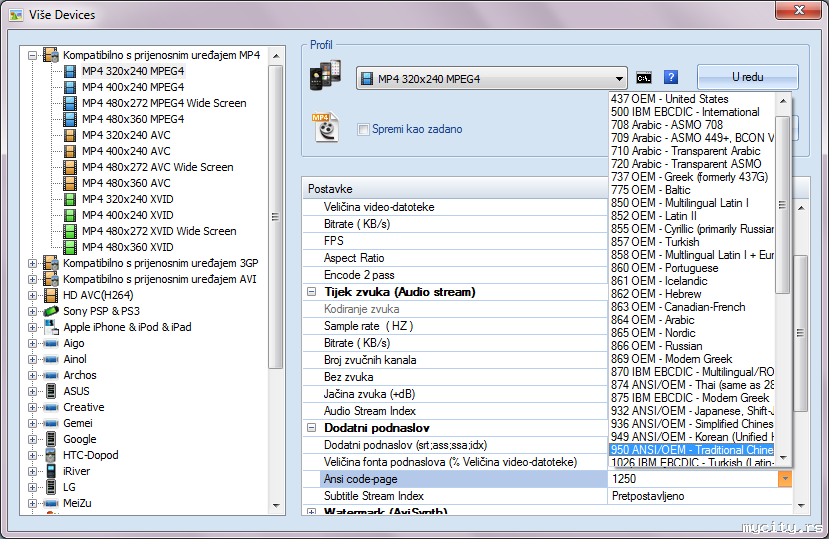Click down arrow of settings grid scrollbar
829x539 pixels.
click(x=801, y=506)
